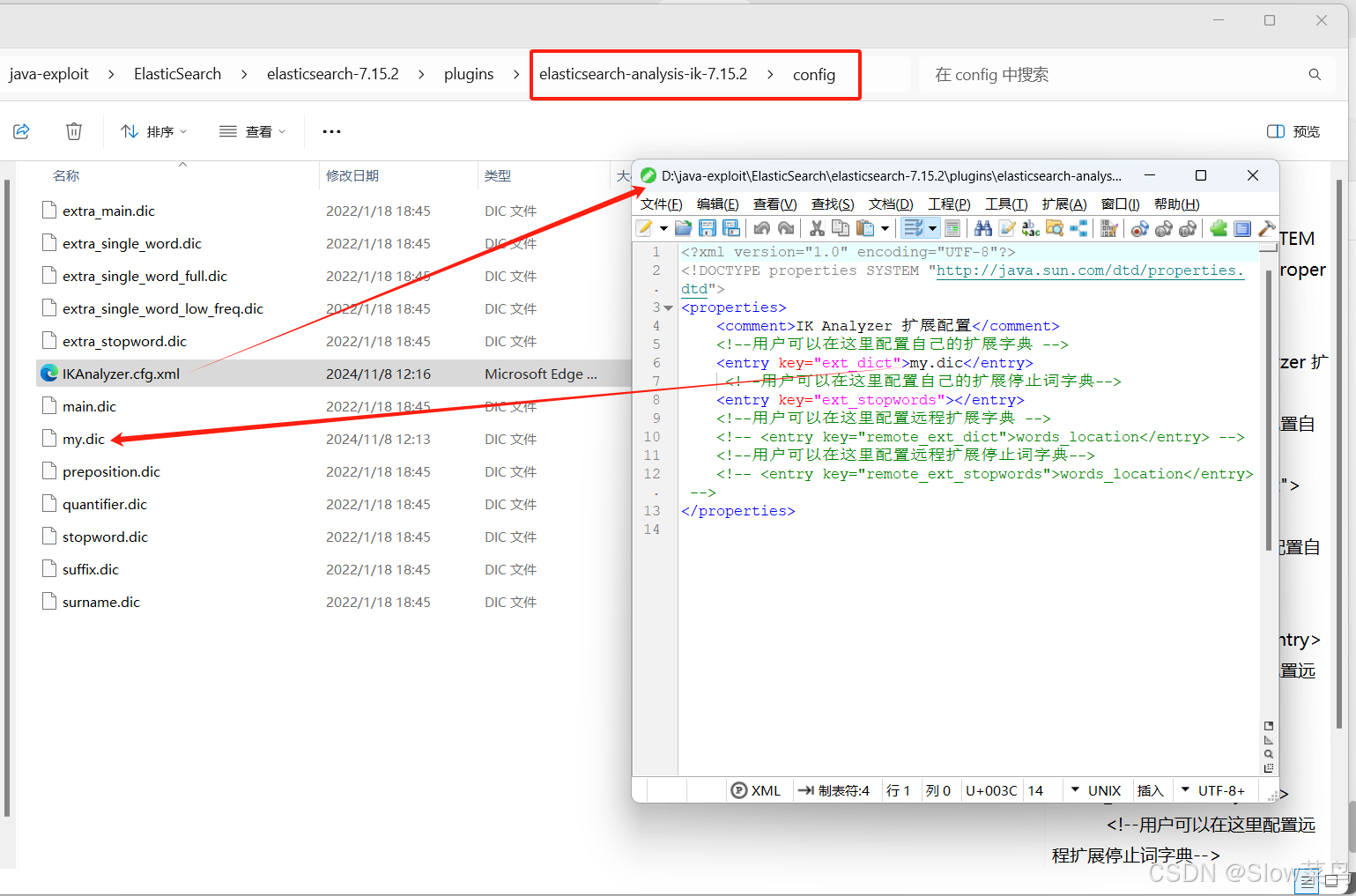The image size is (1356, 896).
Task: Click the Copy icon in editor toolbar
Action: click(x=841, y=229)
